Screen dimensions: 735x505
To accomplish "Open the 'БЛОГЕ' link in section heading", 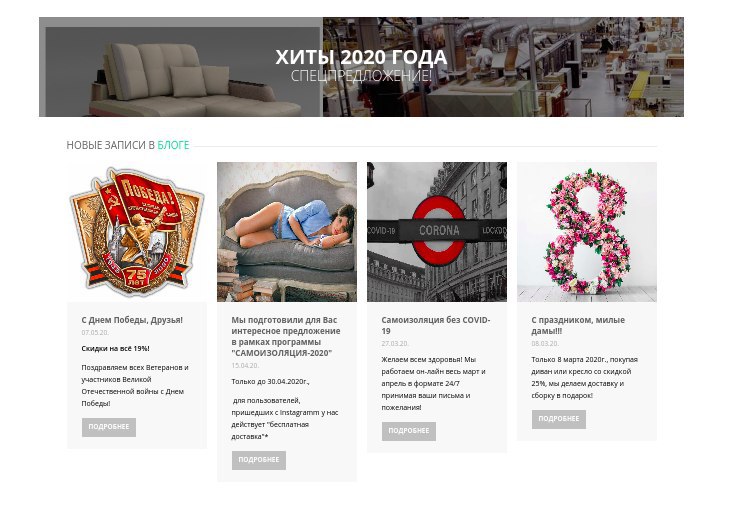I will pos(173,145).
